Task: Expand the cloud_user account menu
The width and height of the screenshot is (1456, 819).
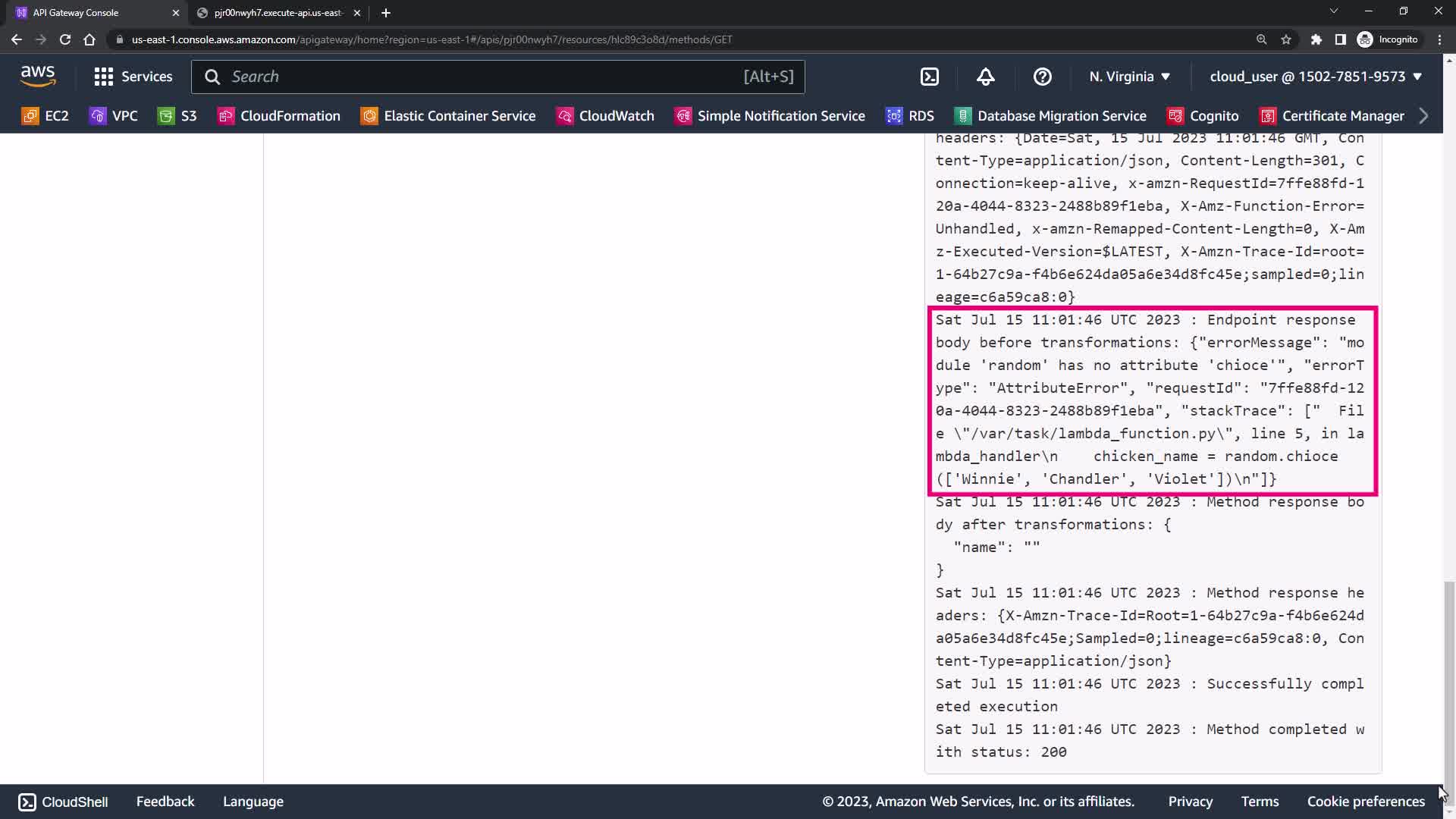Action: coord(1315,77)
